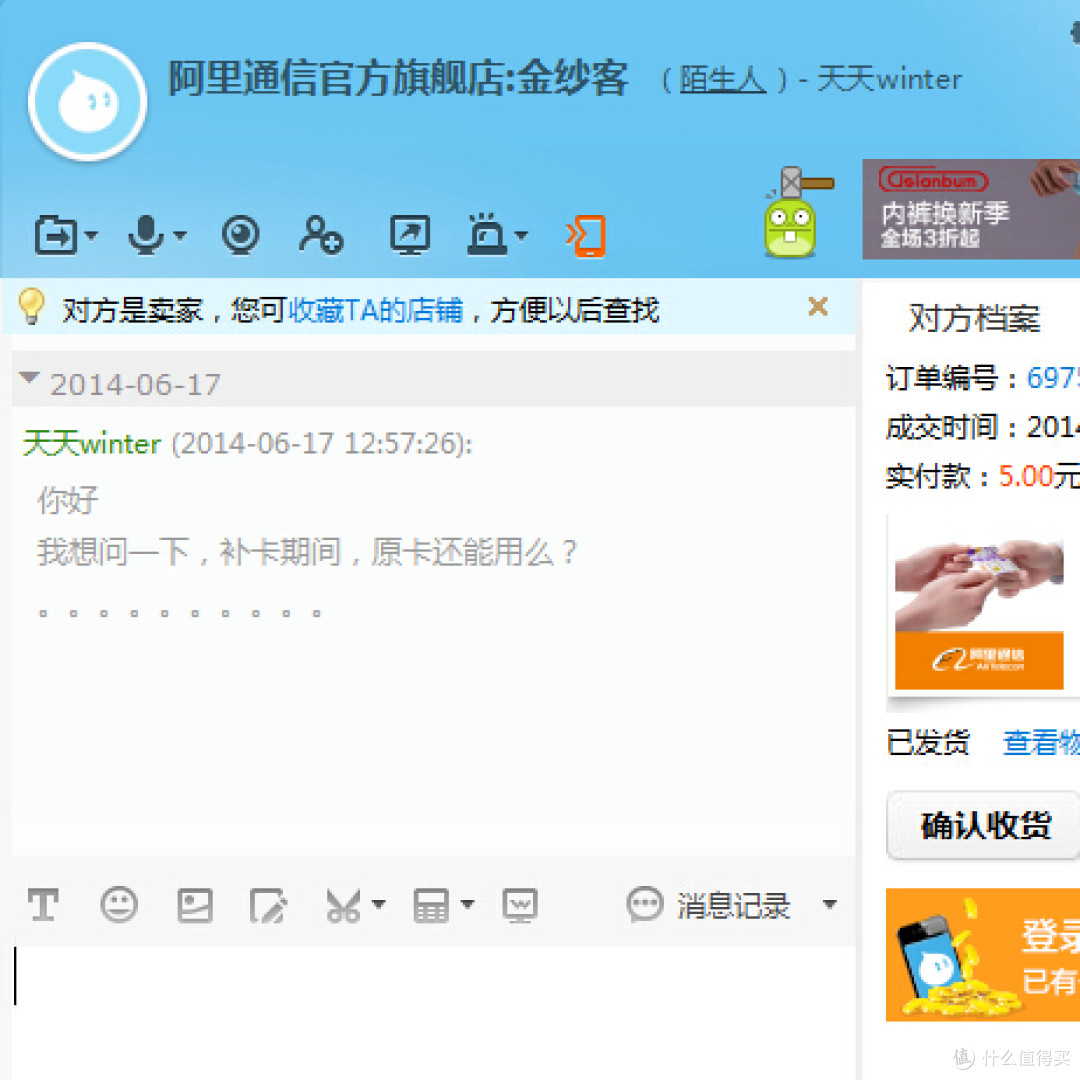This screenshot has width=1080, height=1080.
Task: Click the remote assistance screen icon
Action: point(411,234)
